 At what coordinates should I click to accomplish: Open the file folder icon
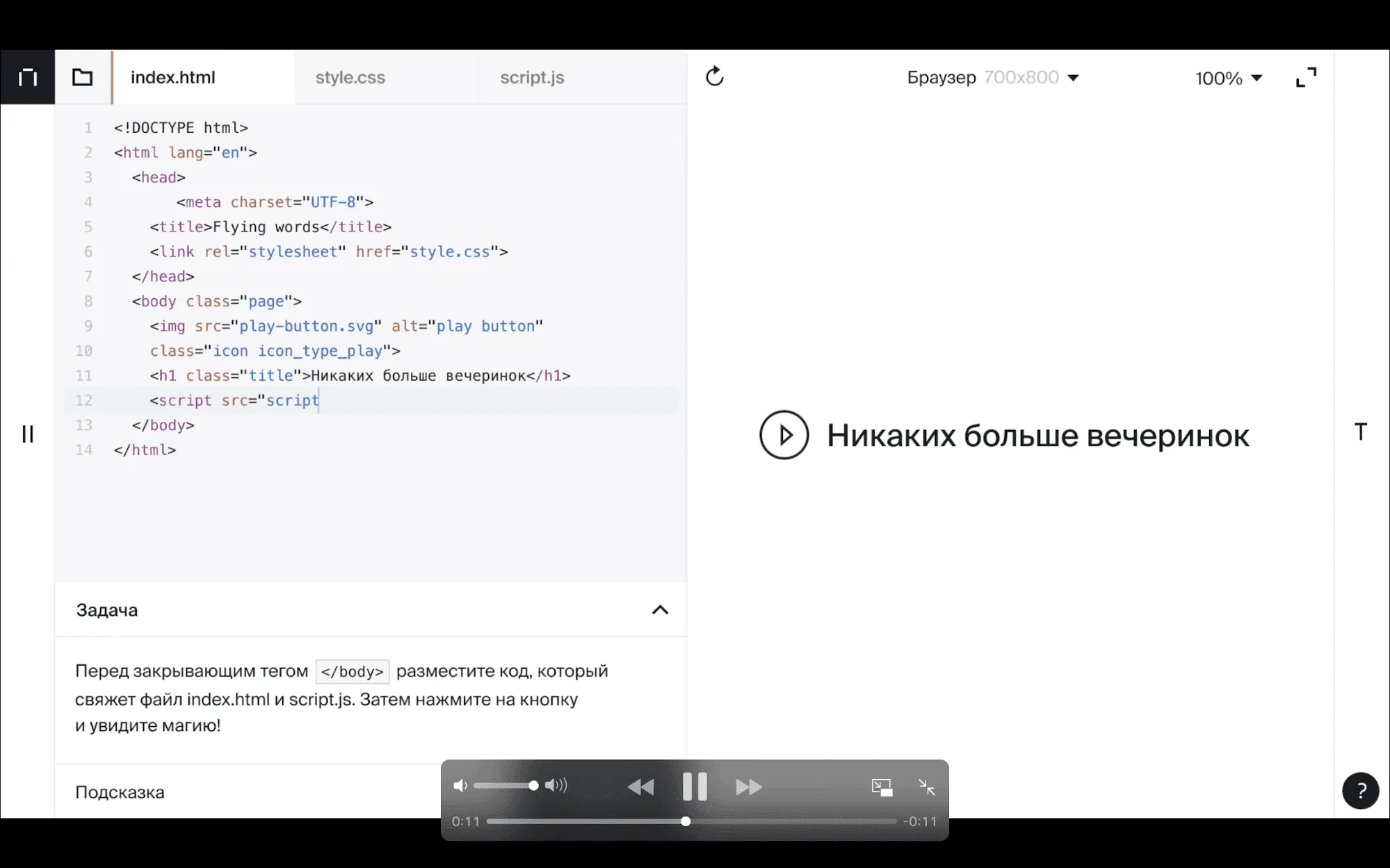(83, 77)
